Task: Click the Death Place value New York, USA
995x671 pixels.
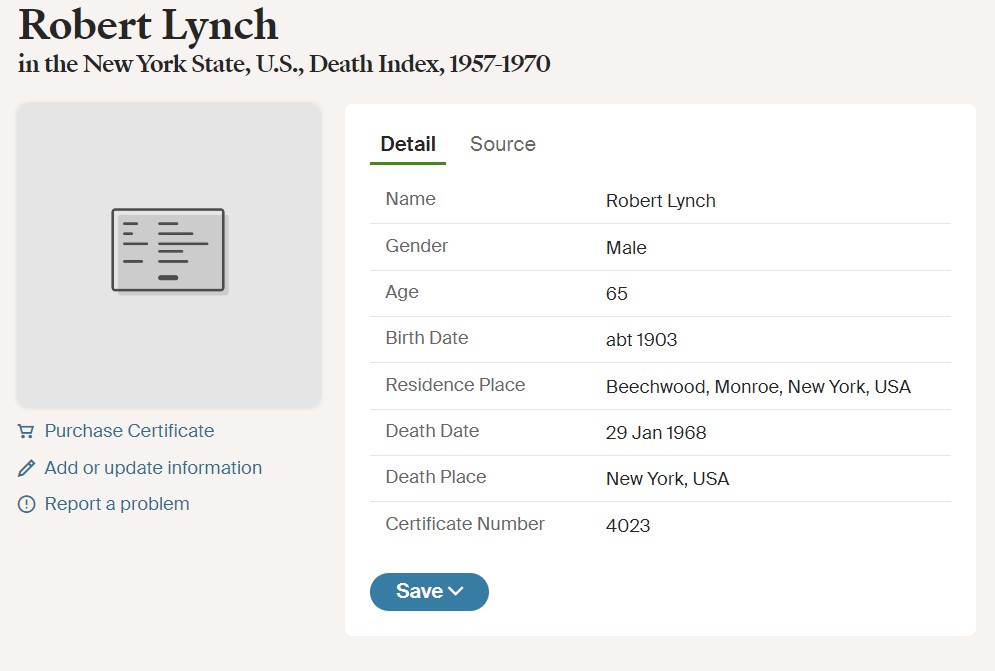Action: [x=667, y=479]
